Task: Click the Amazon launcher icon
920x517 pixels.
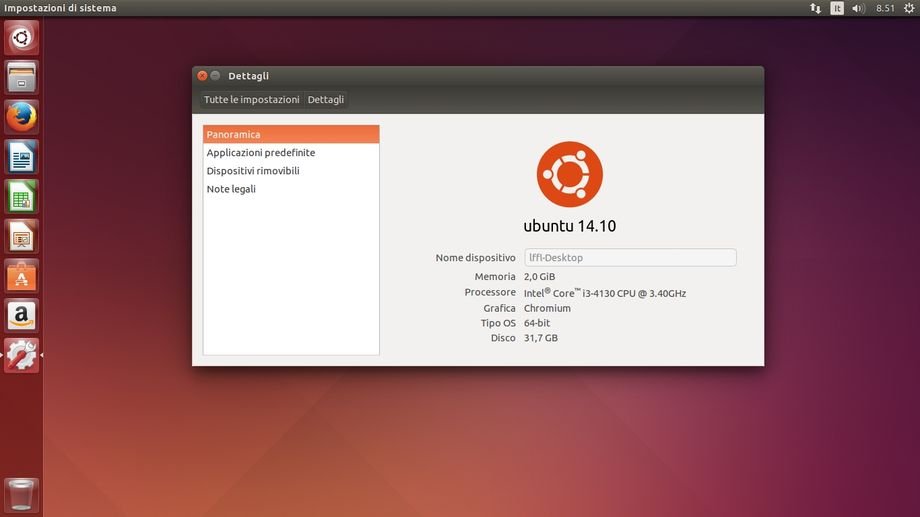Action: tap(21, 316)
